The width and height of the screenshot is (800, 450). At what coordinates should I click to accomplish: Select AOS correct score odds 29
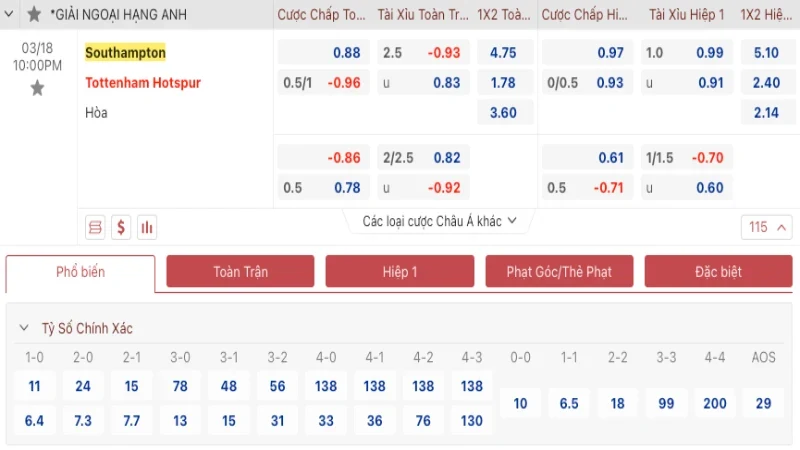[763, 404]
